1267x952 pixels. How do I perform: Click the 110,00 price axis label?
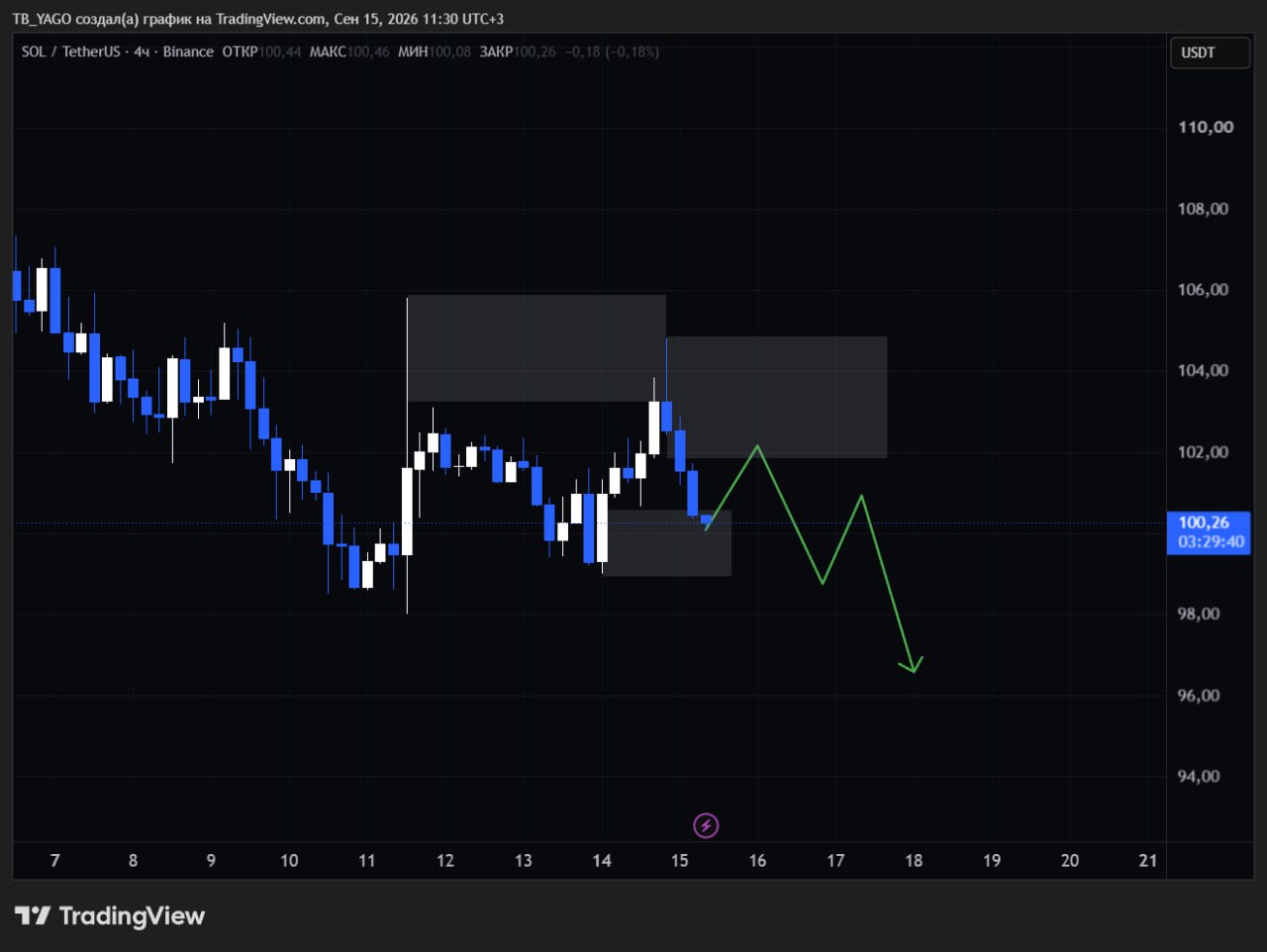1206,127
